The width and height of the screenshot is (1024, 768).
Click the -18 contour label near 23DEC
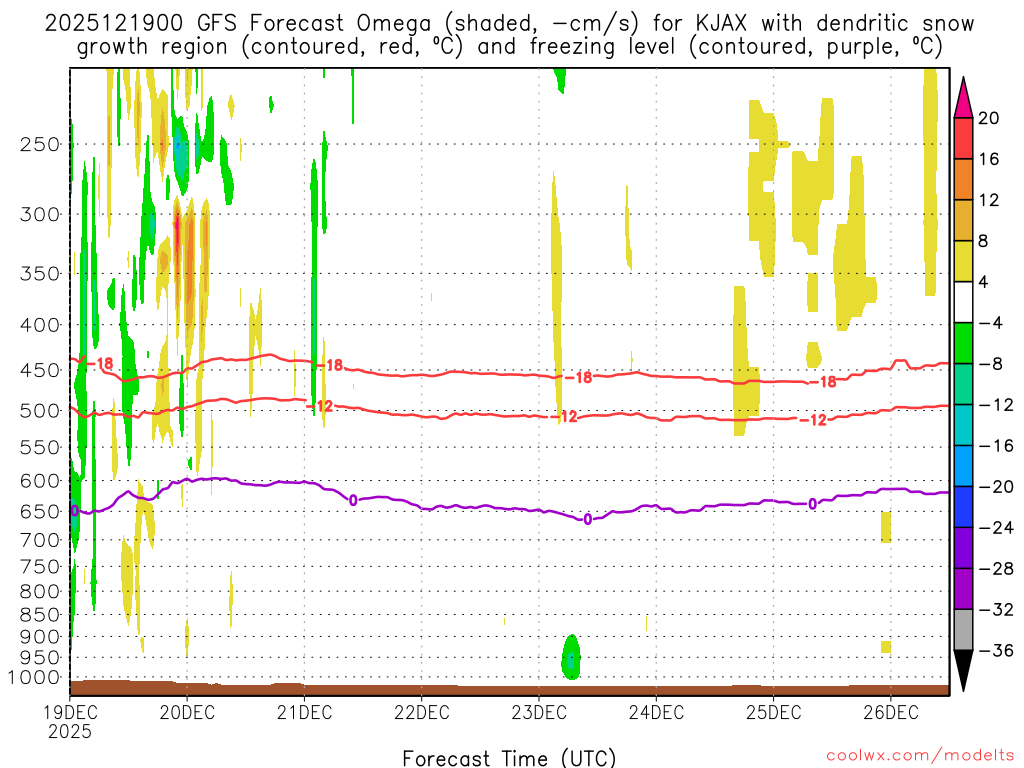pyautogui.click(x=579, y=377)
